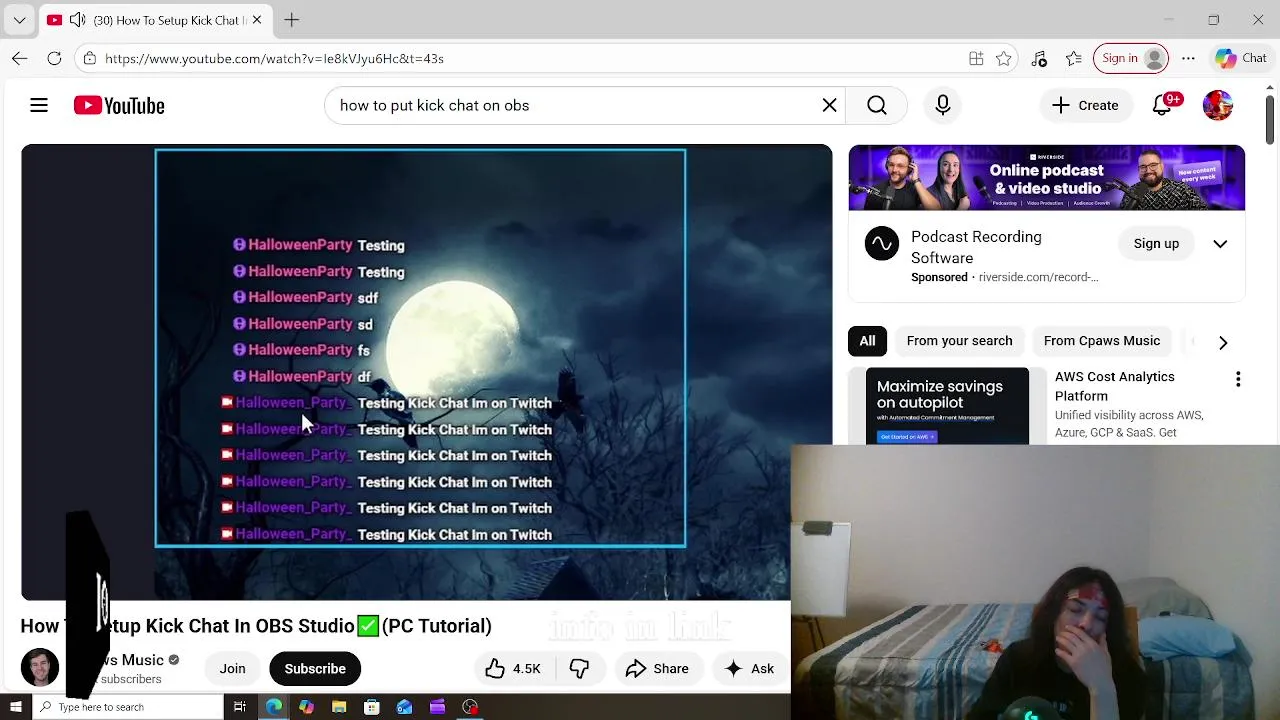
Task: Open the riverside.com sponsored link
Action: pos(1038,277)
